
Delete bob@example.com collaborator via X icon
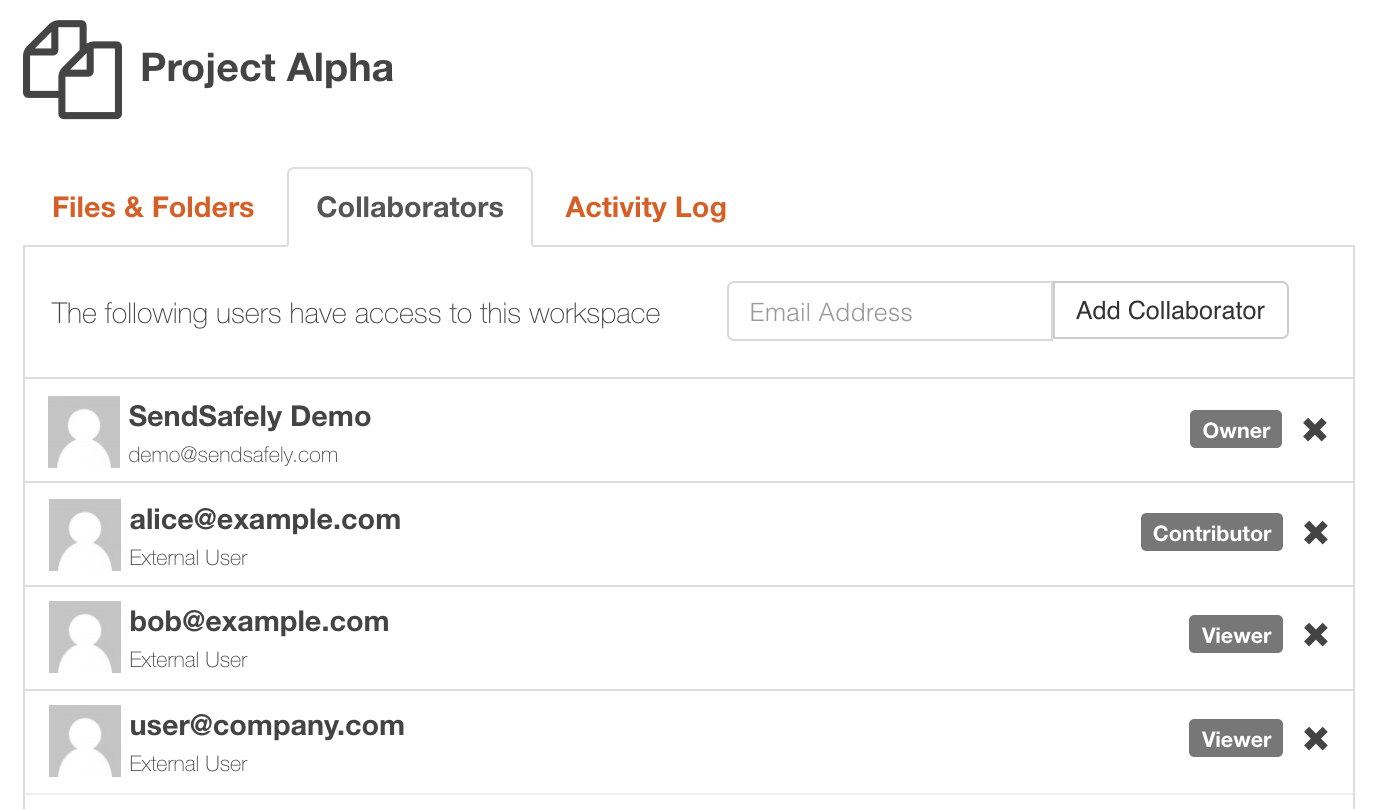(1316, 635)
